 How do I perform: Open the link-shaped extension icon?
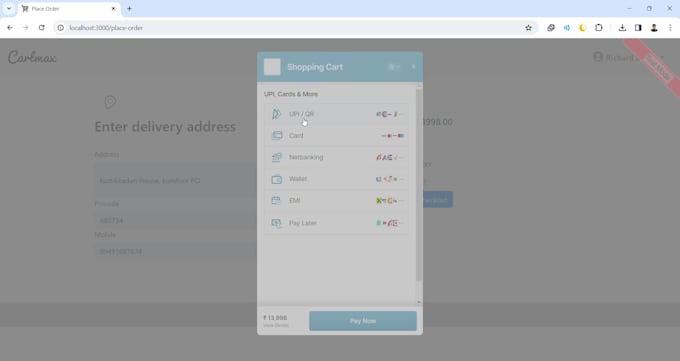(551, 28)
